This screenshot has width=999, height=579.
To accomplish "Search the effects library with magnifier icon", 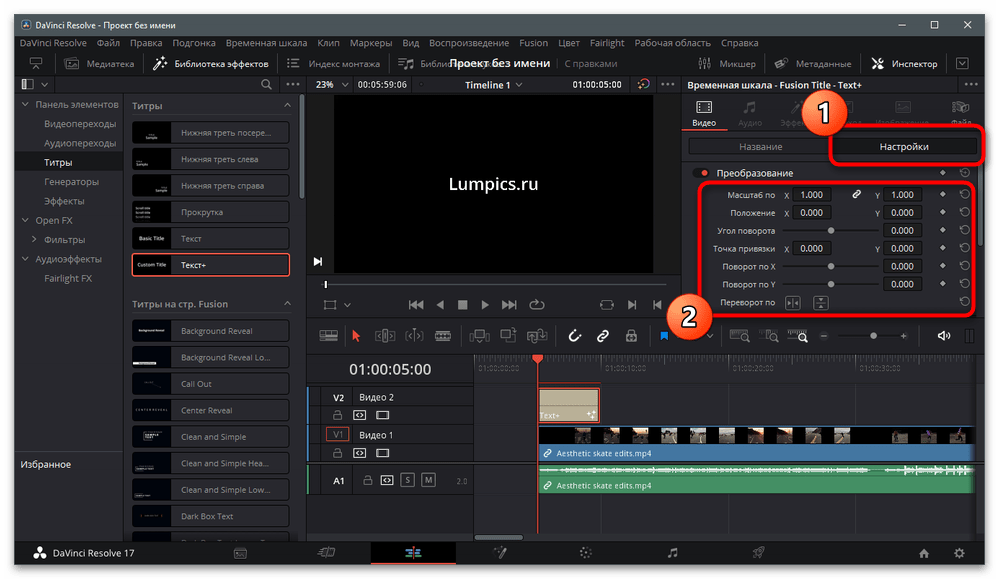I will click(x=266, y=85).
